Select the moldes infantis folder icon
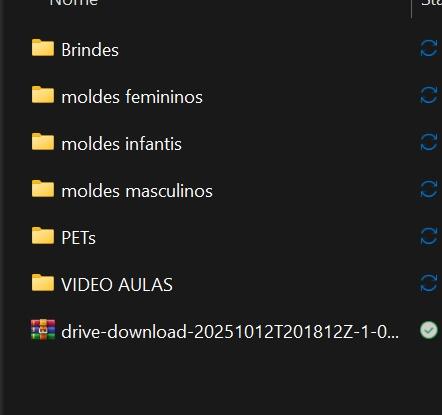Image resolution: width=442 pixels, height=415 pixels. 43,142
